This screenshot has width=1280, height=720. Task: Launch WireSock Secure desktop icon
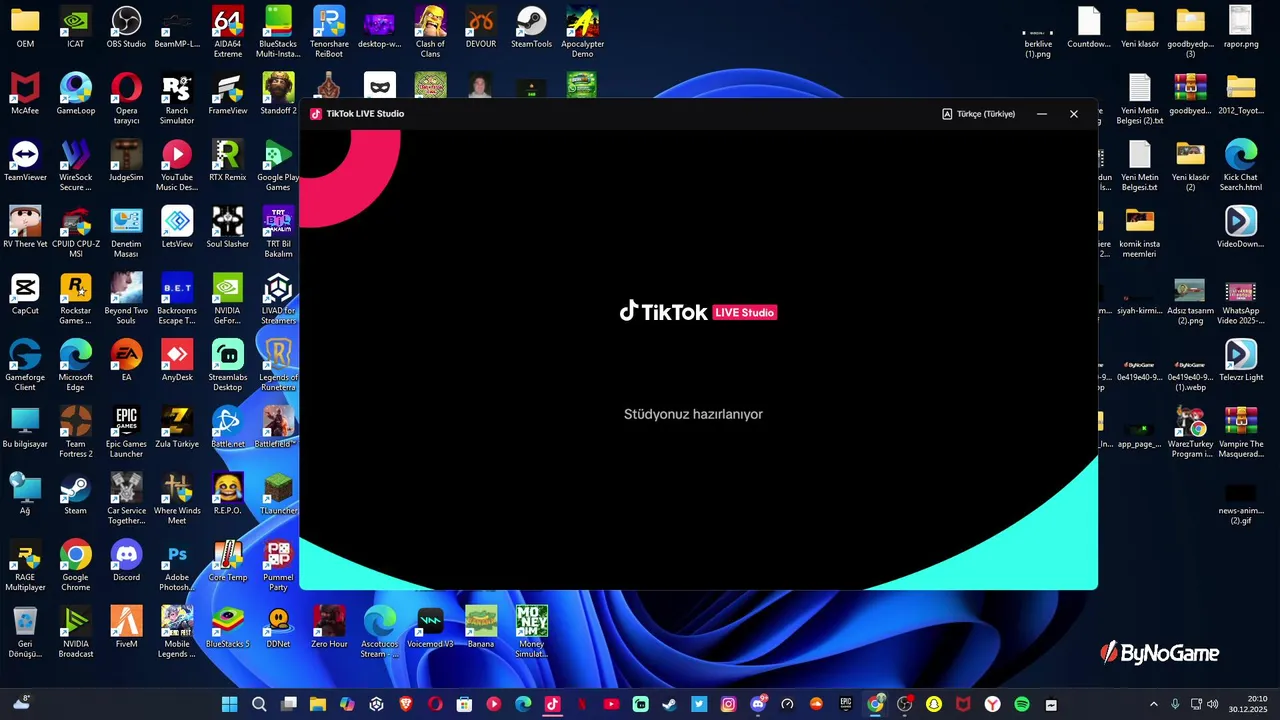[76, 166]
